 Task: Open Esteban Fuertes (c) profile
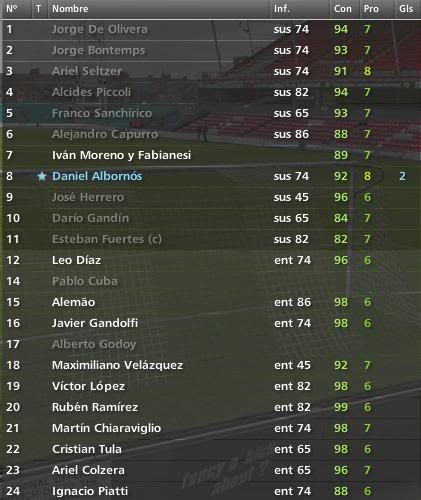point(107,239)
